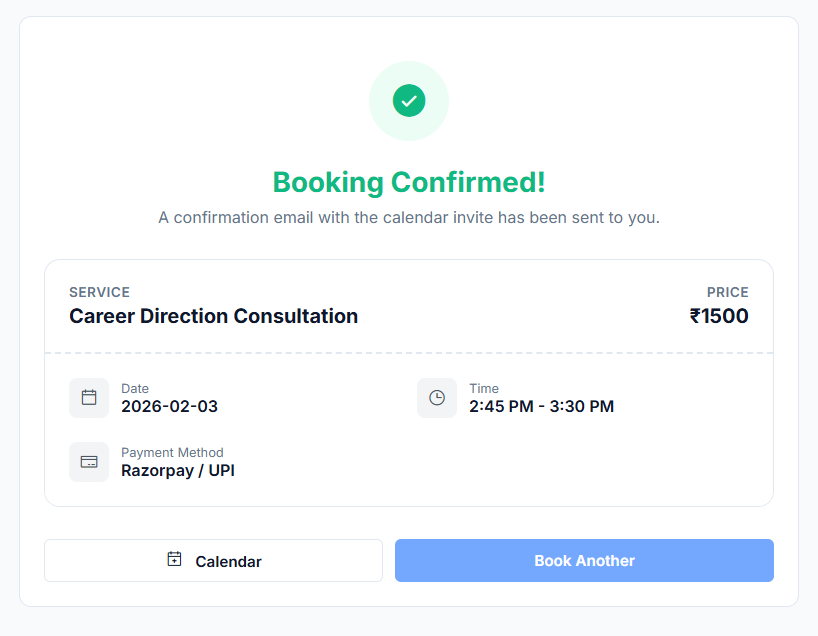This screenshot has height=636, width=818.
Task: Click the ₹1500 price amount
Action: pyautogui.click(x=719, y=316)
